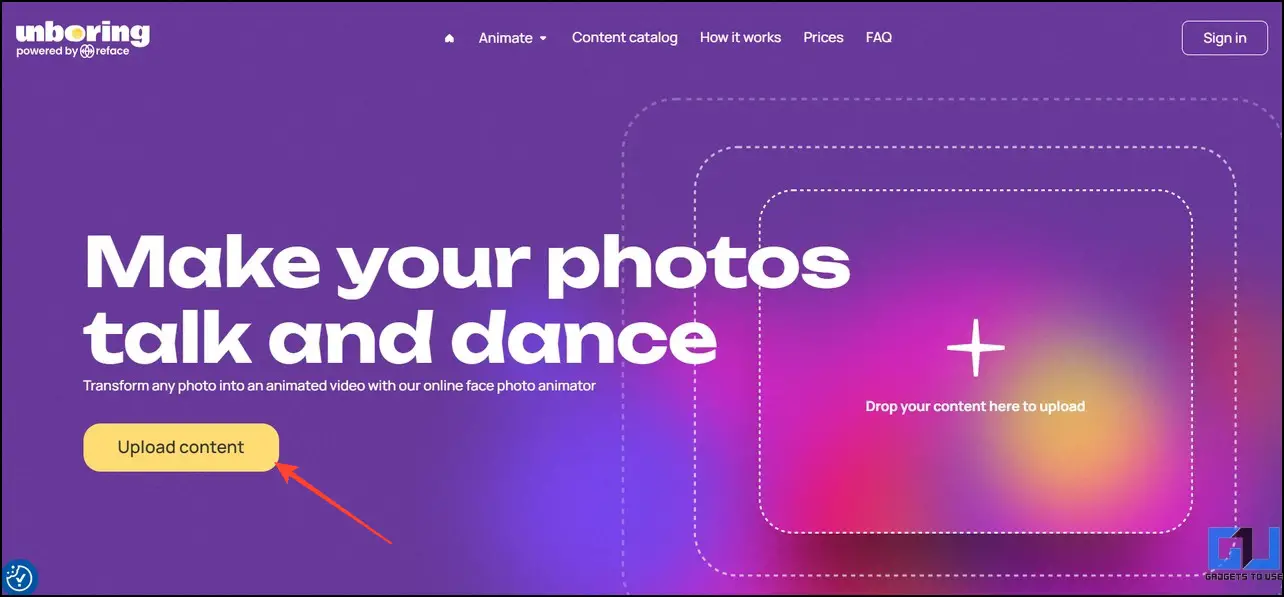Click the Gadgets To Use watermark logo

1242,560
